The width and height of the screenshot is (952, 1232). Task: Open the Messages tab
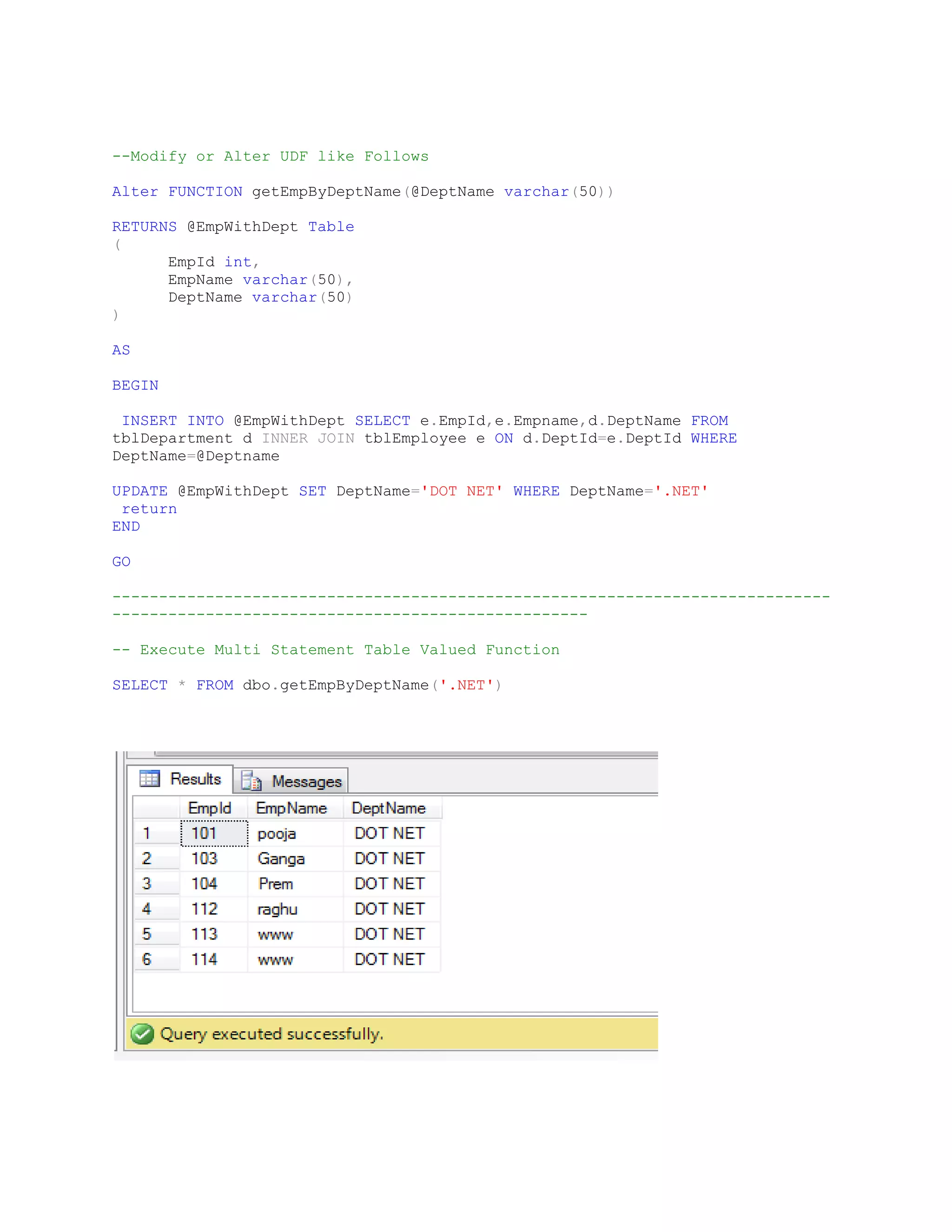(306, 782)
